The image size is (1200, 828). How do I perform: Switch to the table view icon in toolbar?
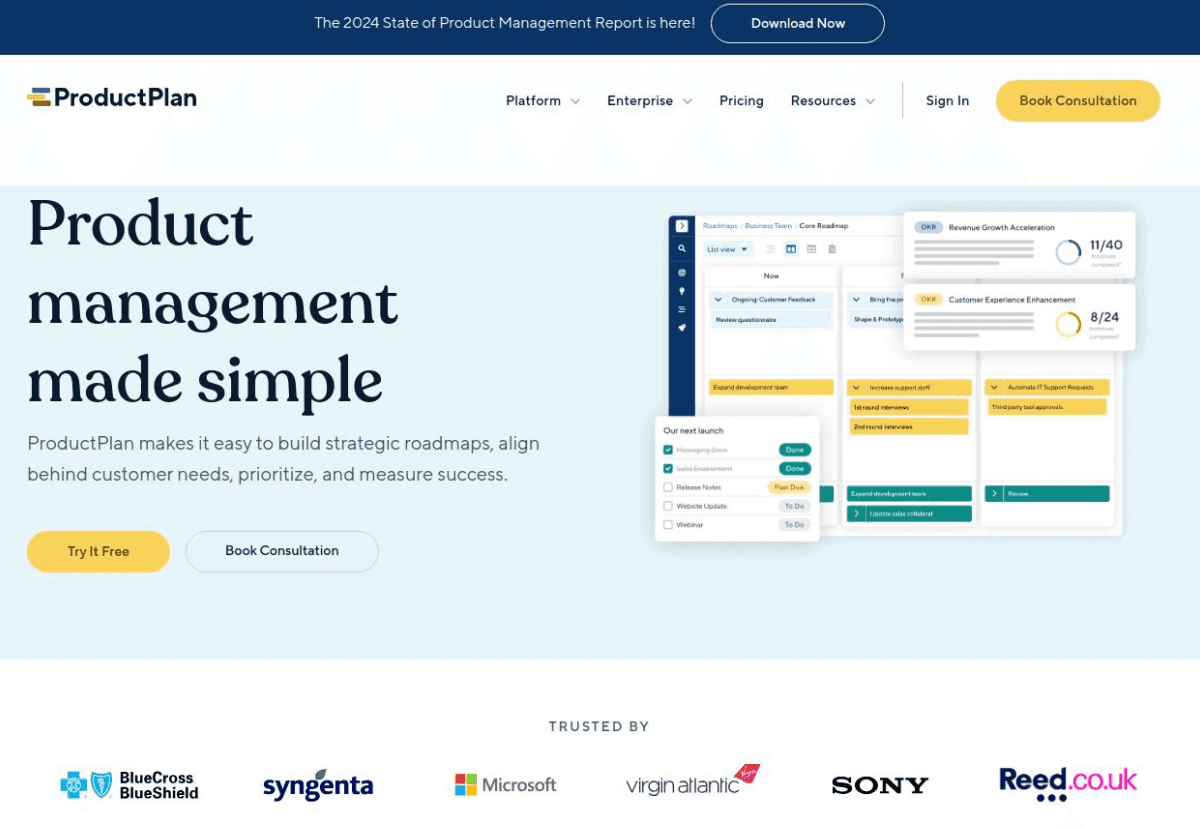(813, 249)
